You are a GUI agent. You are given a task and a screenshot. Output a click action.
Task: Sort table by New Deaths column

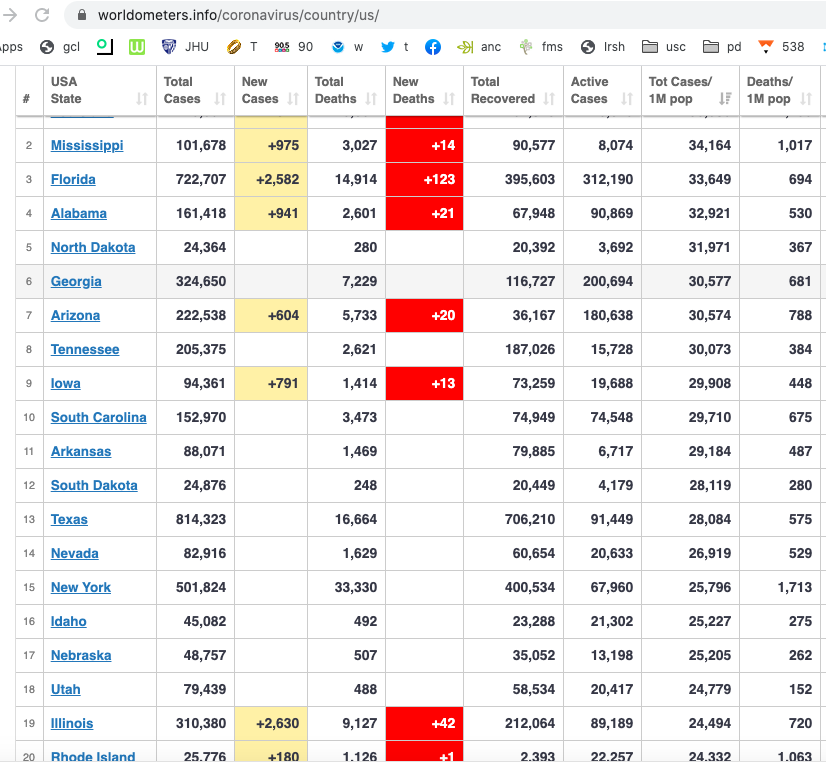tap(449, 98)
